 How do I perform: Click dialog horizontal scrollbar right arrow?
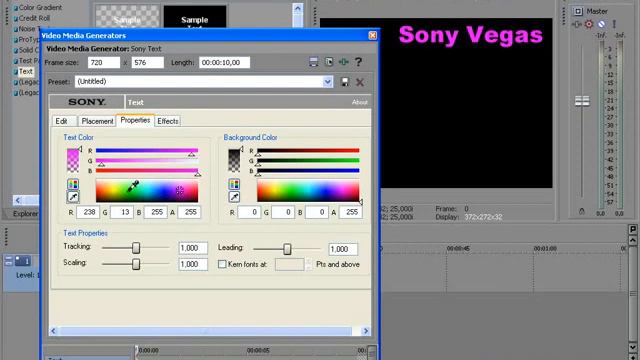point(366,331)
